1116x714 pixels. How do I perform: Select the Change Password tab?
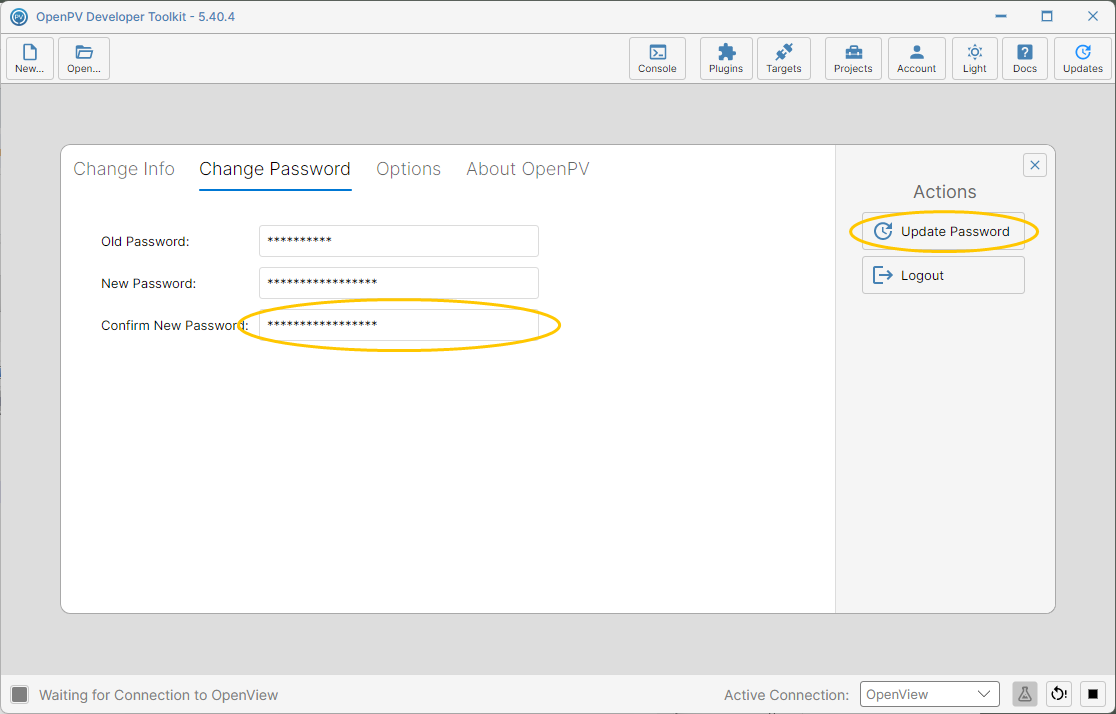(x=275, y=169)
